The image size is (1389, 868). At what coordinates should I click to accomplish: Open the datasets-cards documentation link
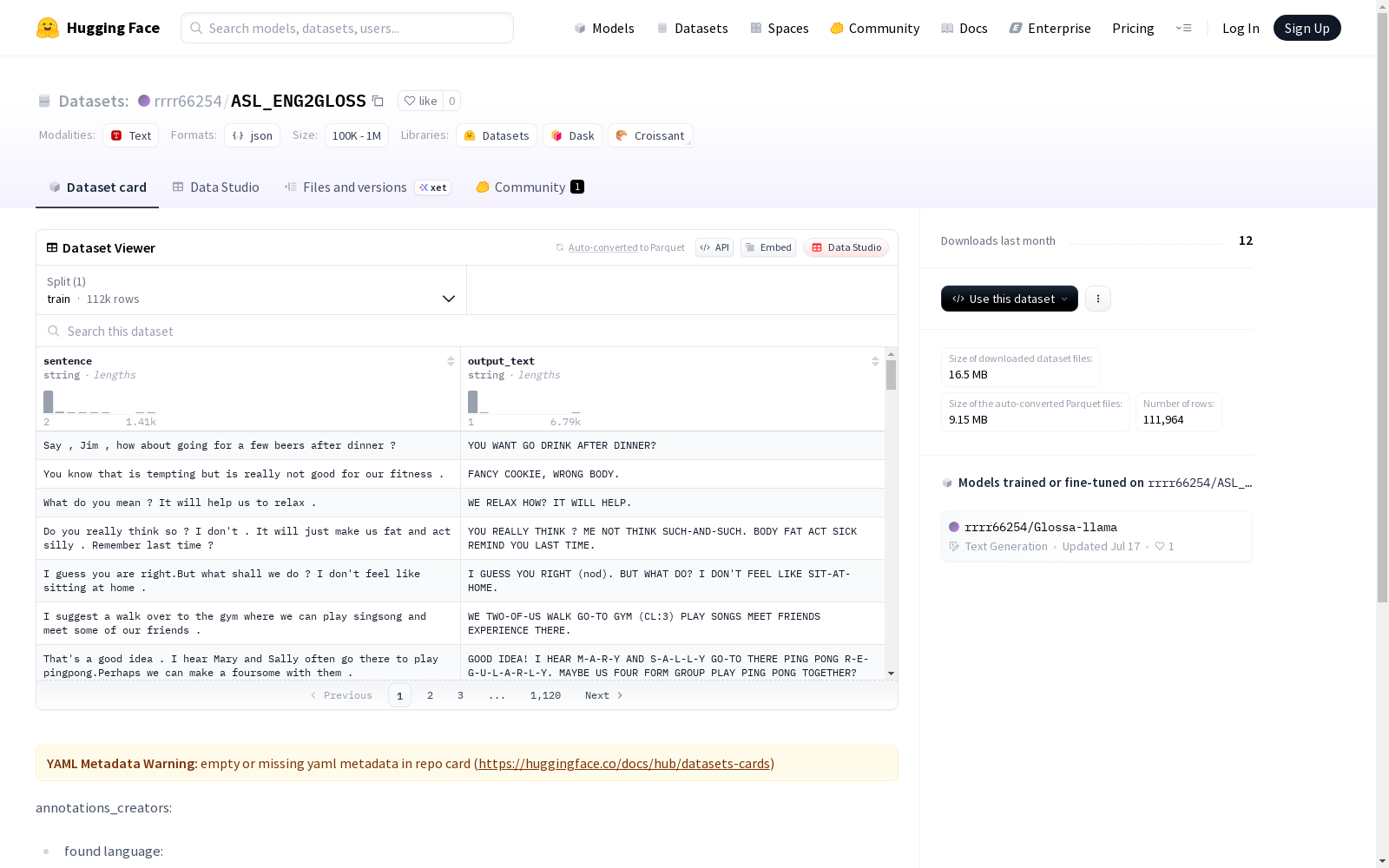[624, 764]
